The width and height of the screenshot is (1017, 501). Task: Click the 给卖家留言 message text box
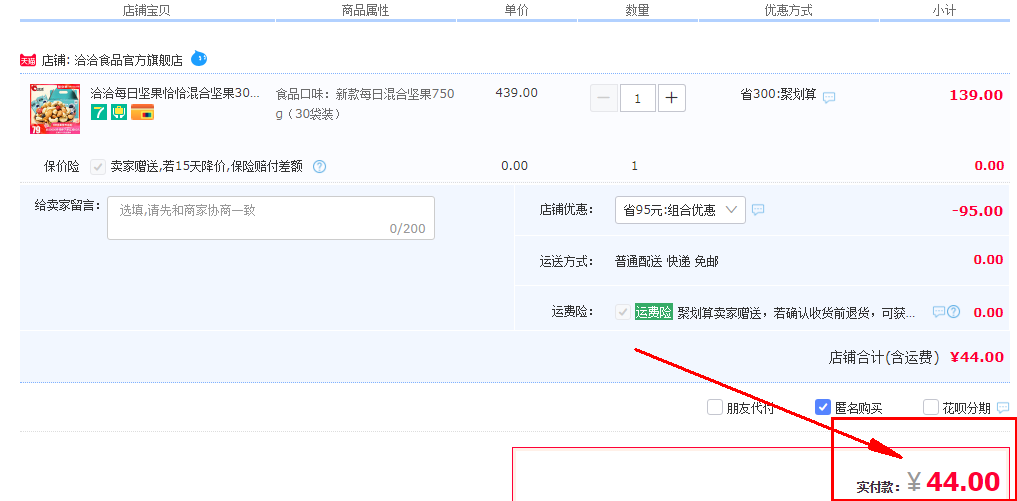271,218
